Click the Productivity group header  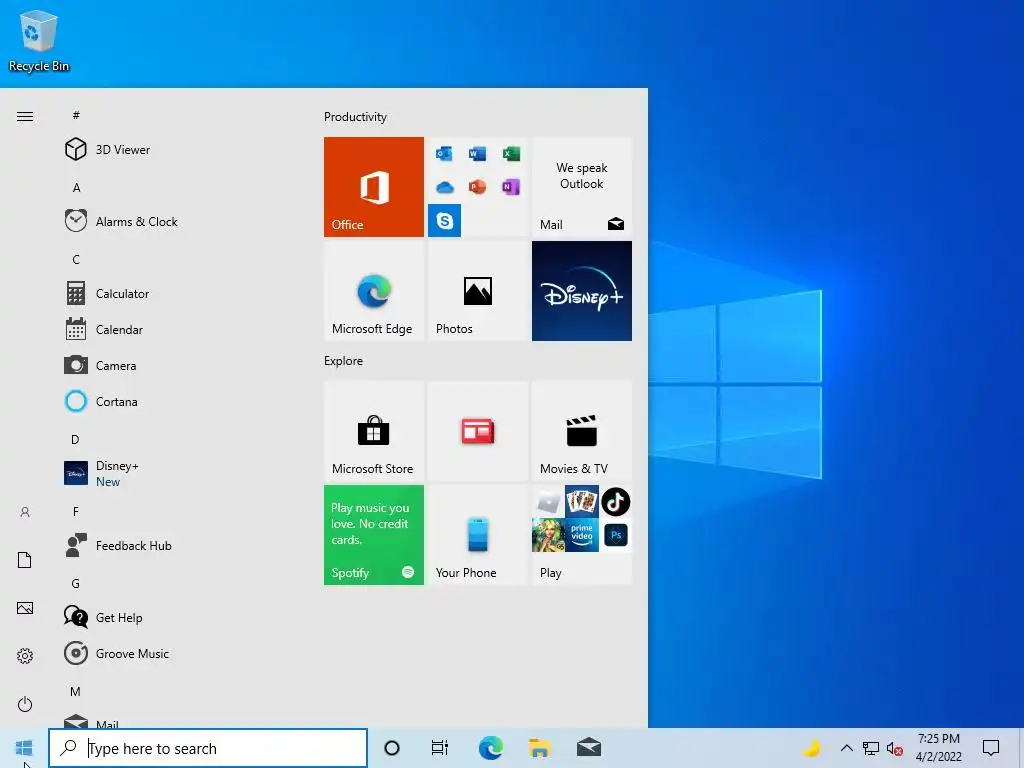[x=355, y=117]
